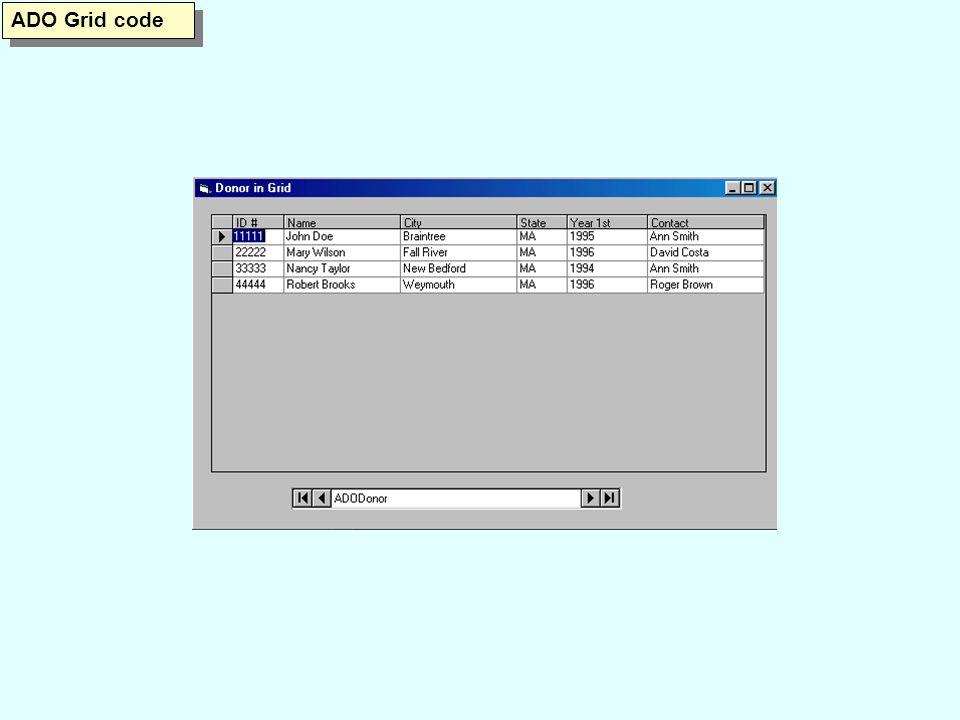This screenshot has height=720, width=960.
Task: Click the Robert Brooks name cell
Action: pyautogui.click(x=342, y=285)
